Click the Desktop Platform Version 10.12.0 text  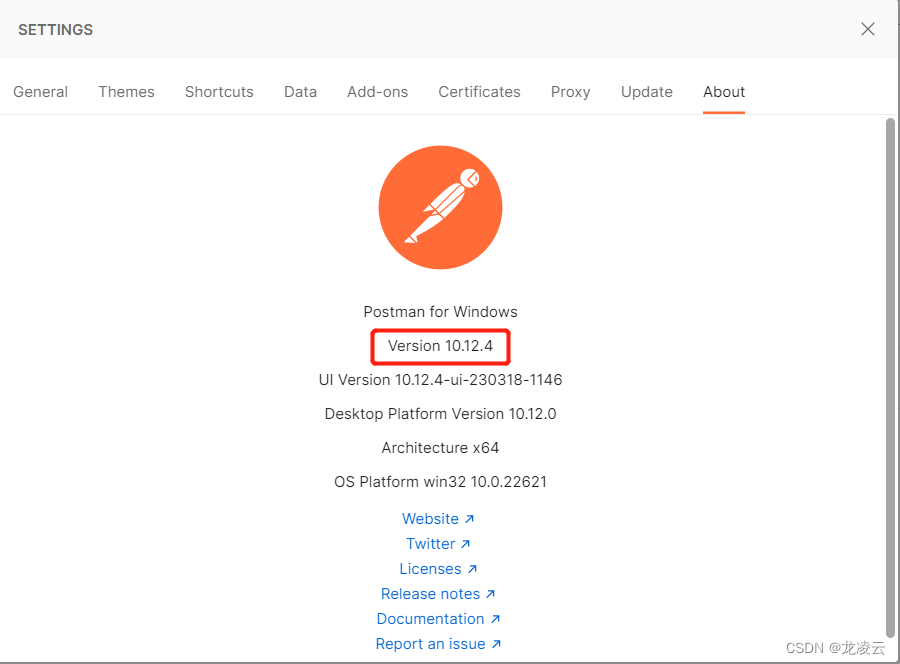pos(440,414)
